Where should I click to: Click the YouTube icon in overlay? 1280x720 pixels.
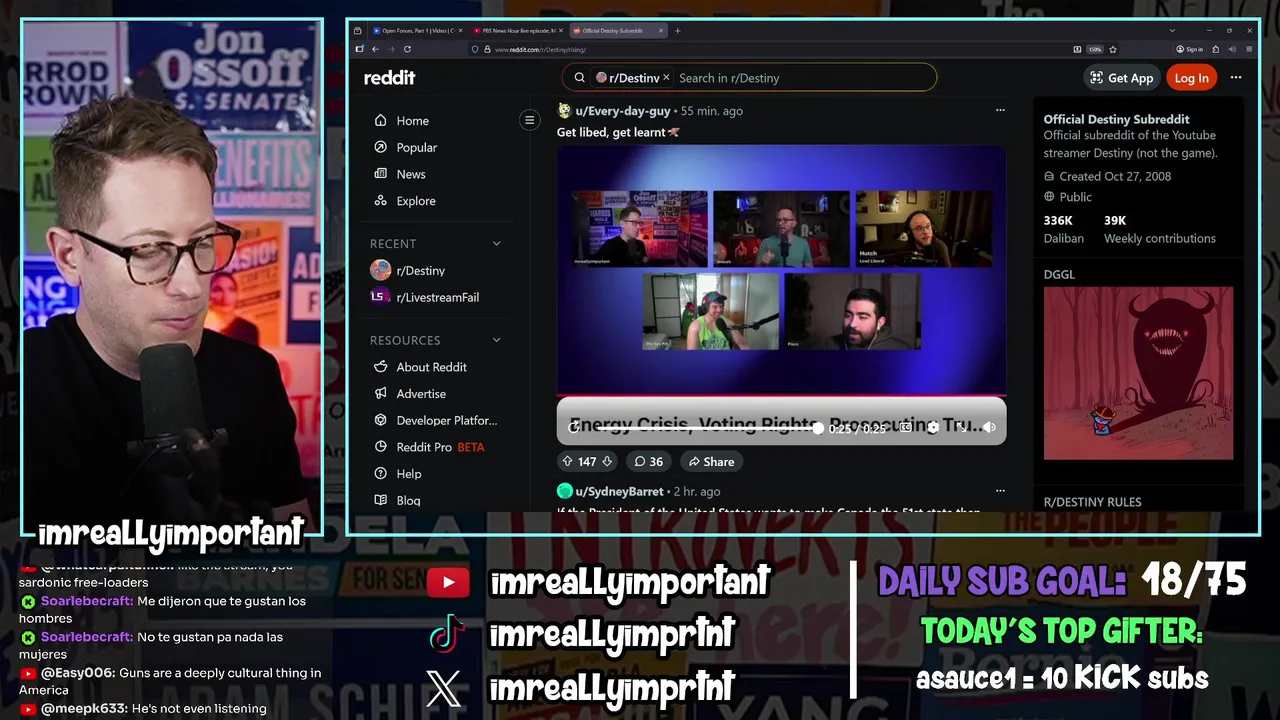point(447,582)
